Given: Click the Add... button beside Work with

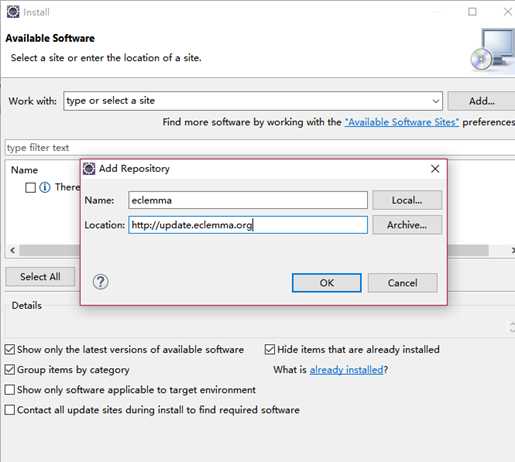Looking at the screenshot, I should coord(482,101).
